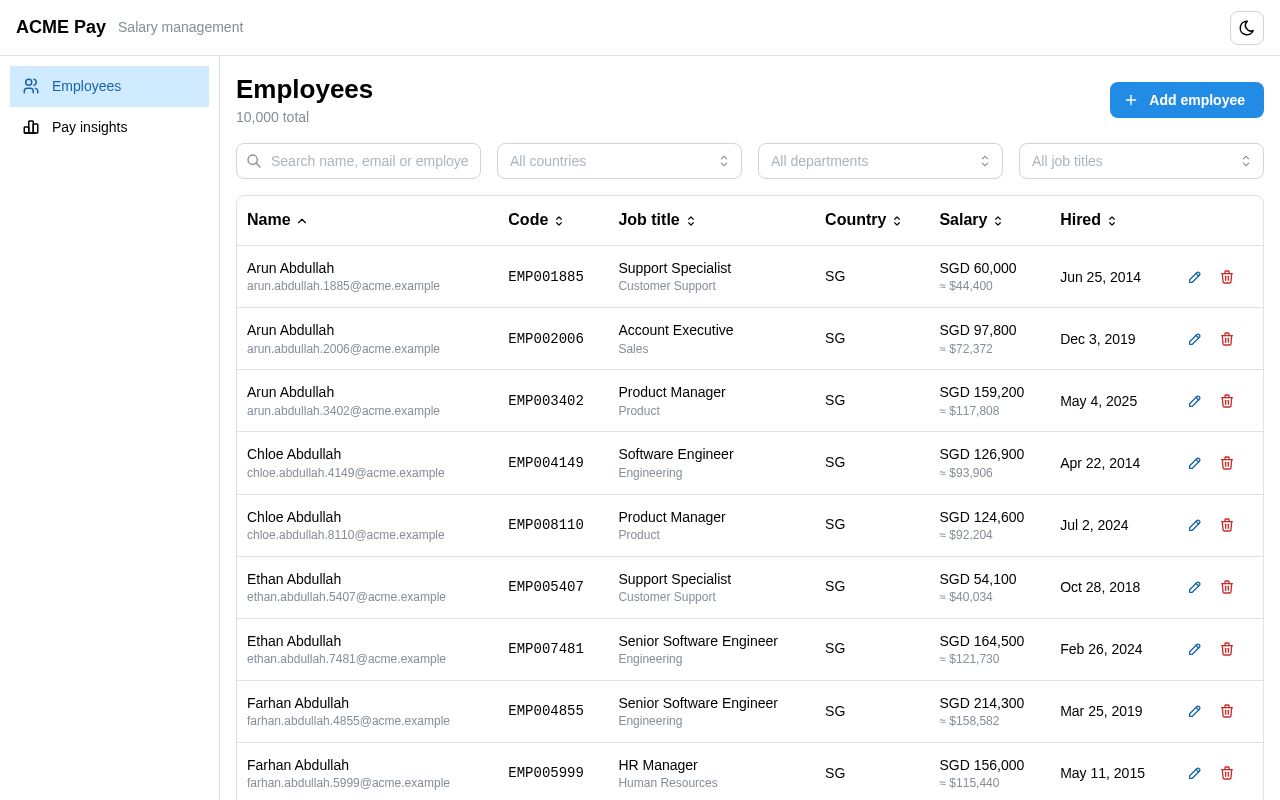This screenshot has width=1280, height=800.
Task: Delete the employee with code EMP001885
Action: tap(1227, 277)
